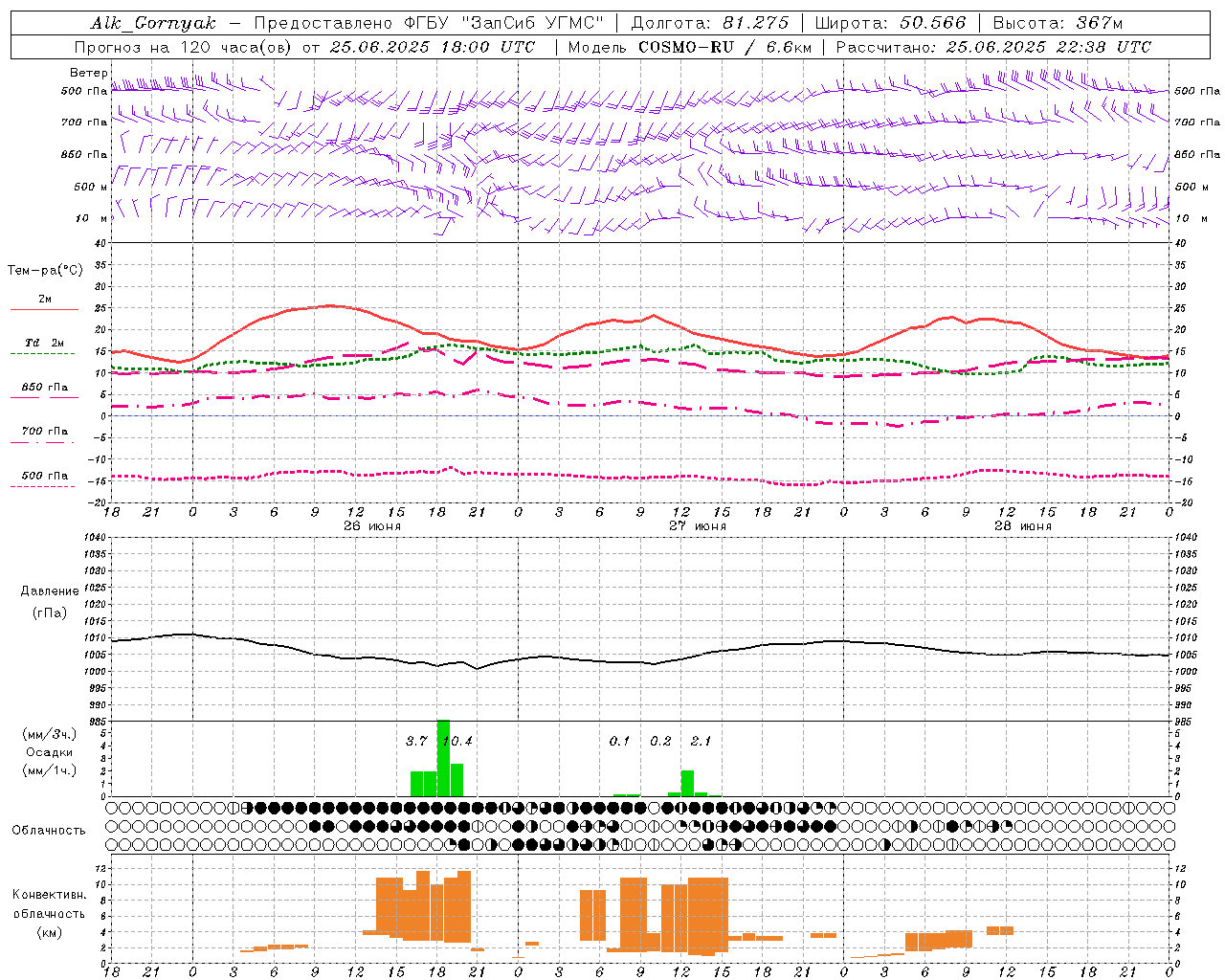Click the pink dotted '500 гПа' legend line
Image resolution: width=1225 pixels, height=980 pixels.
click(x=42, y=486)
